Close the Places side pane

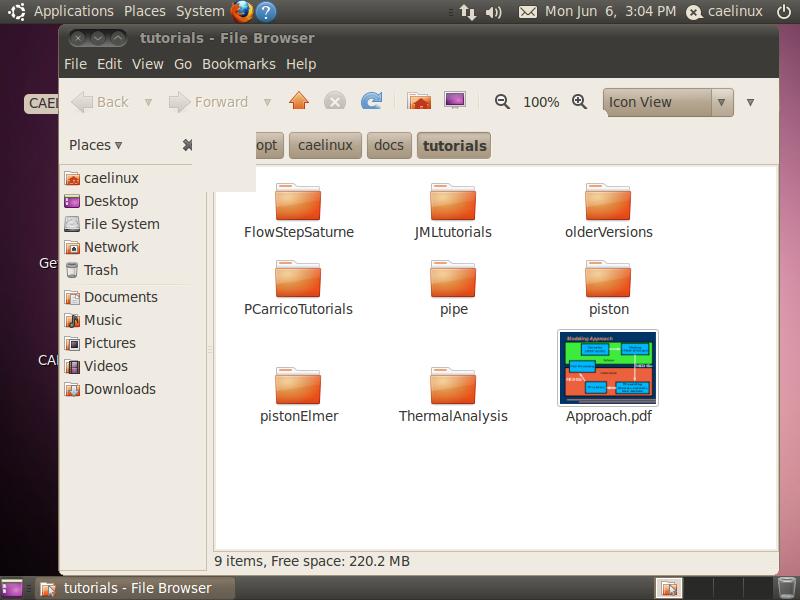click(187, 145)
